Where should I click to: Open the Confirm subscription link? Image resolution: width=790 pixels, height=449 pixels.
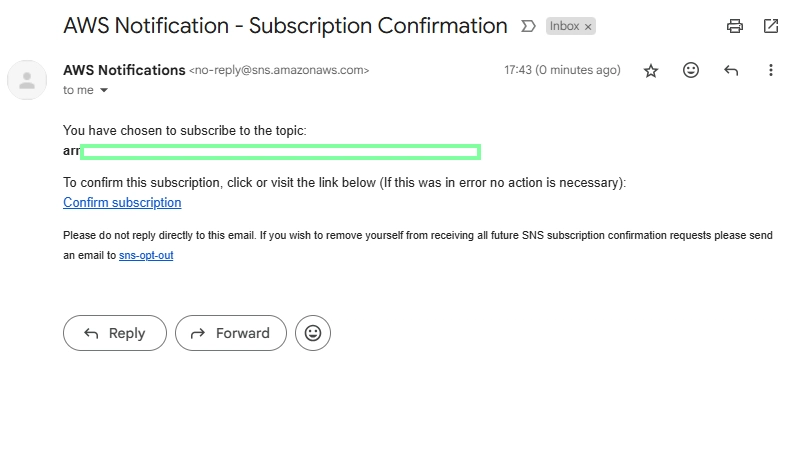pos(122,203)
